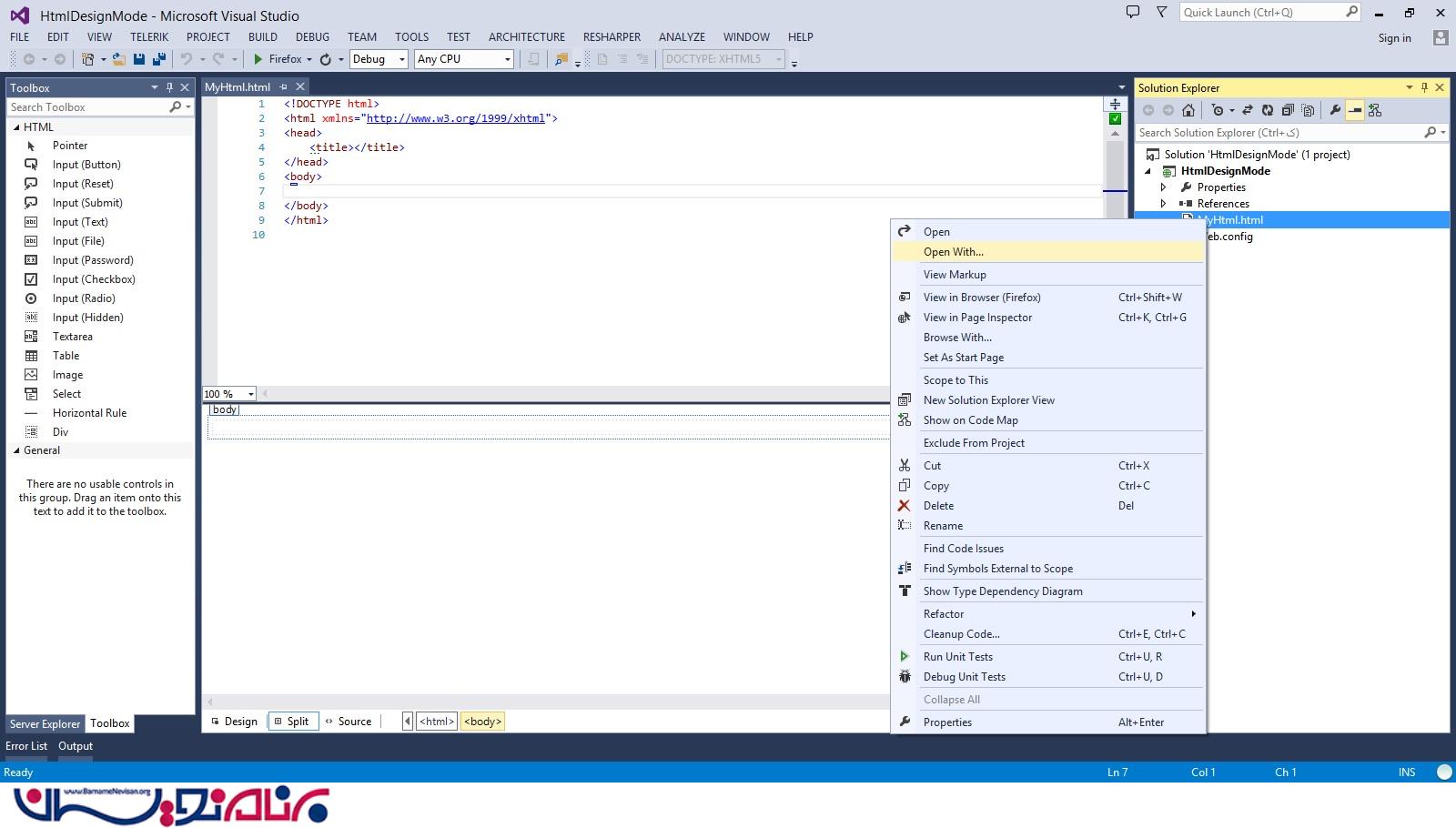Click the <body> breadcrumb tag button

(x=483, y=722)
